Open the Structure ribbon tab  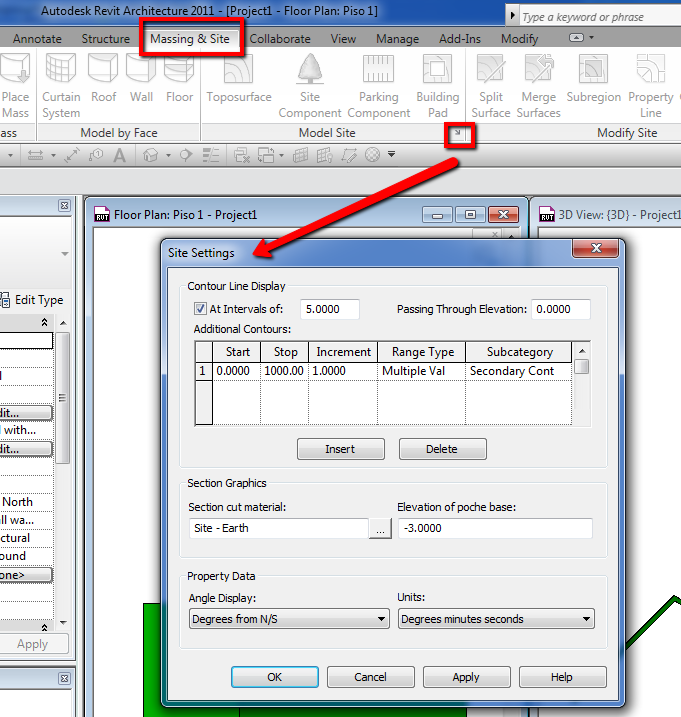tap(106, 39)
